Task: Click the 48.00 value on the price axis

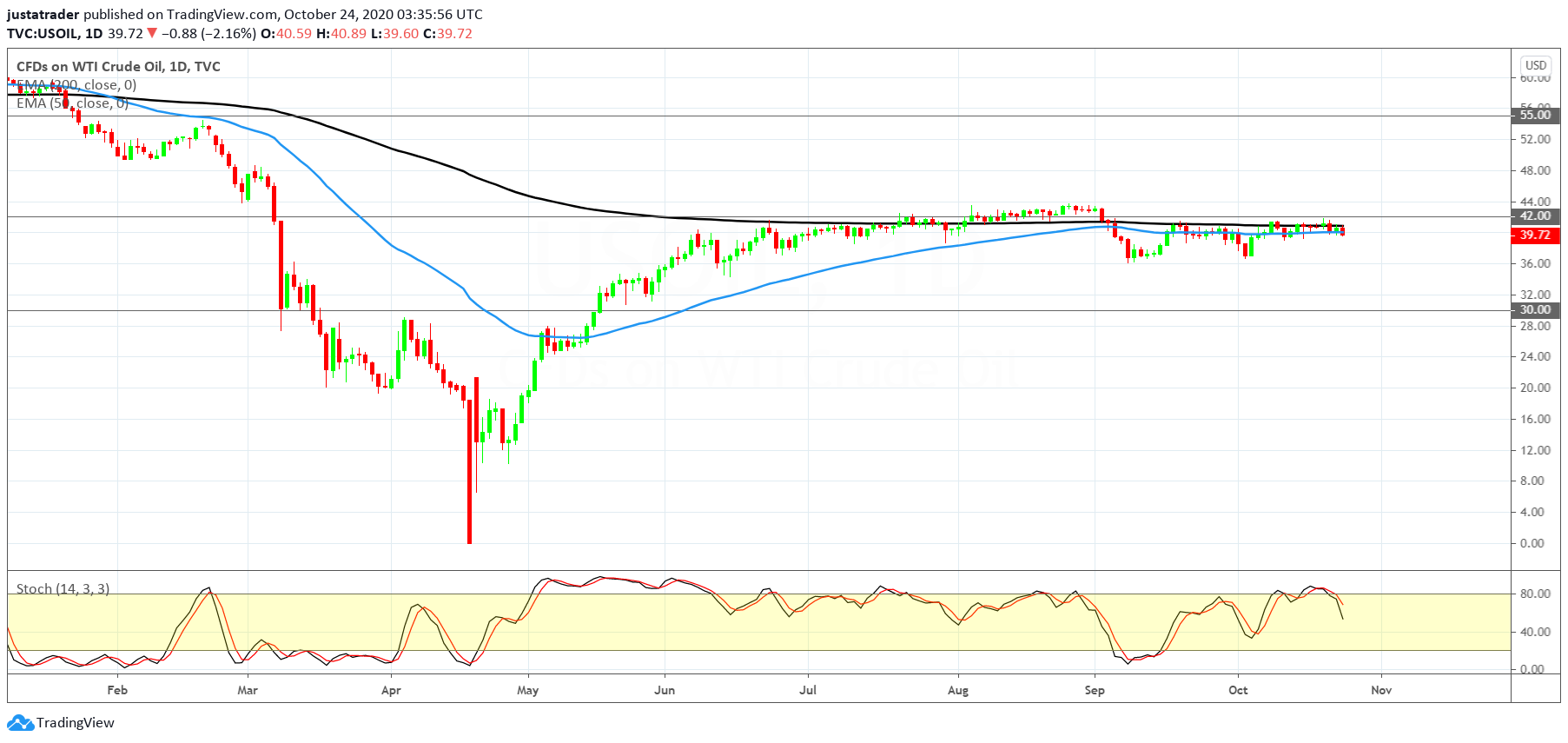Action: pyautogui.click(x=1535, y=170)
